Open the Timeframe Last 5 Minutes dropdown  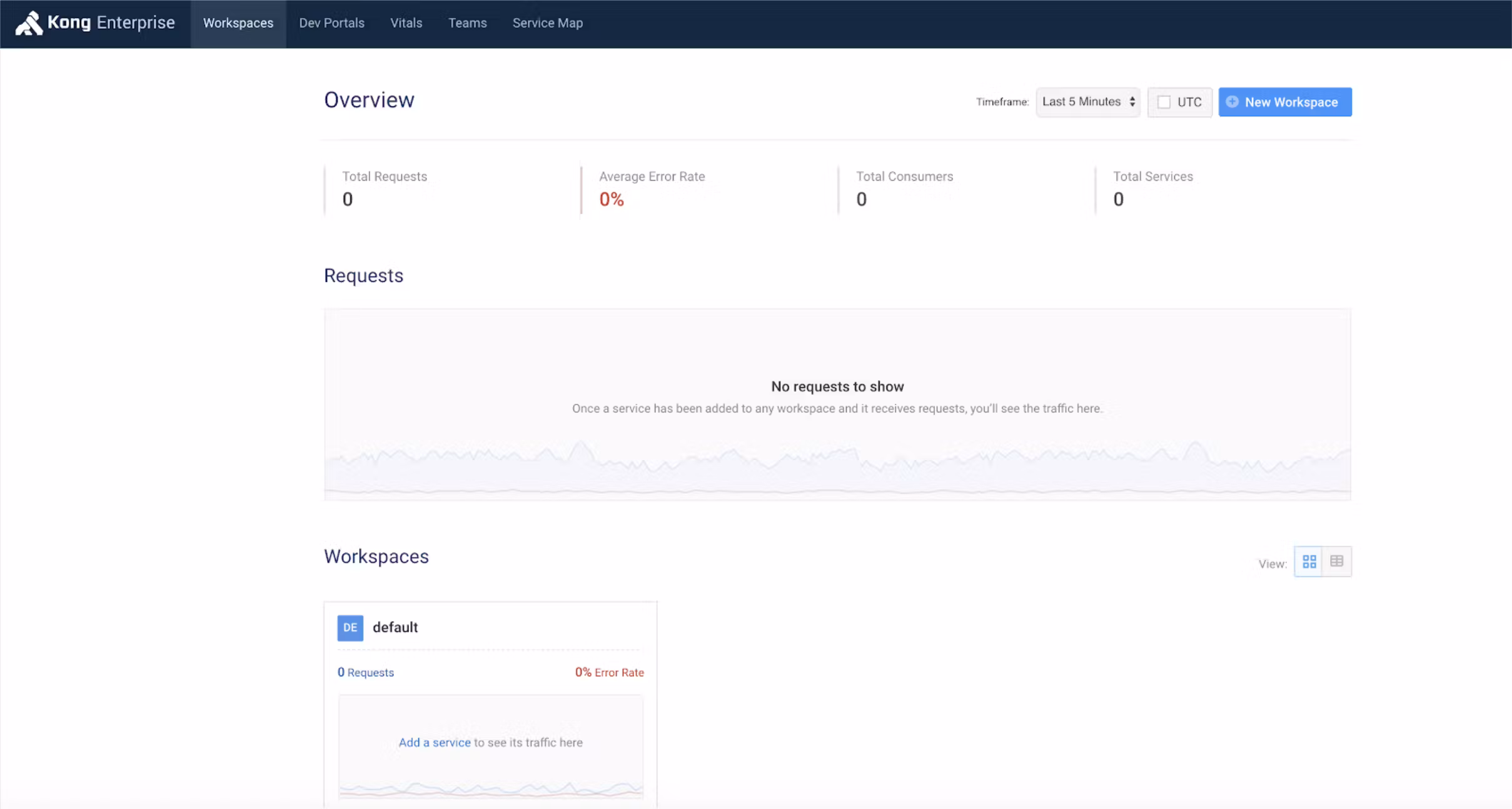coord(1087,102)
